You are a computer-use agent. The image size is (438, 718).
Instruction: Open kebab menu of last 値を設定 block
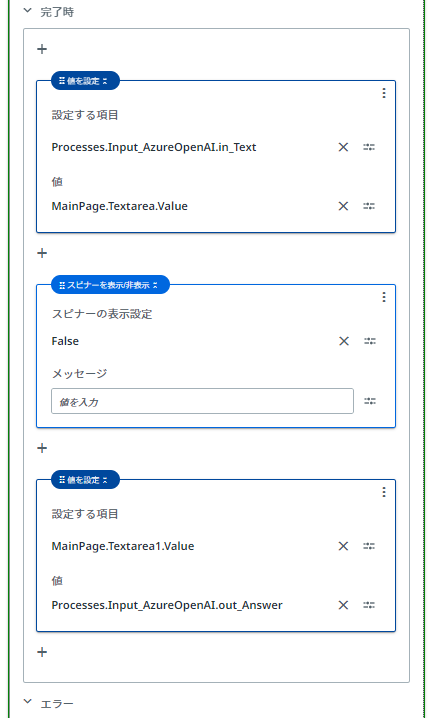(384, 492)
